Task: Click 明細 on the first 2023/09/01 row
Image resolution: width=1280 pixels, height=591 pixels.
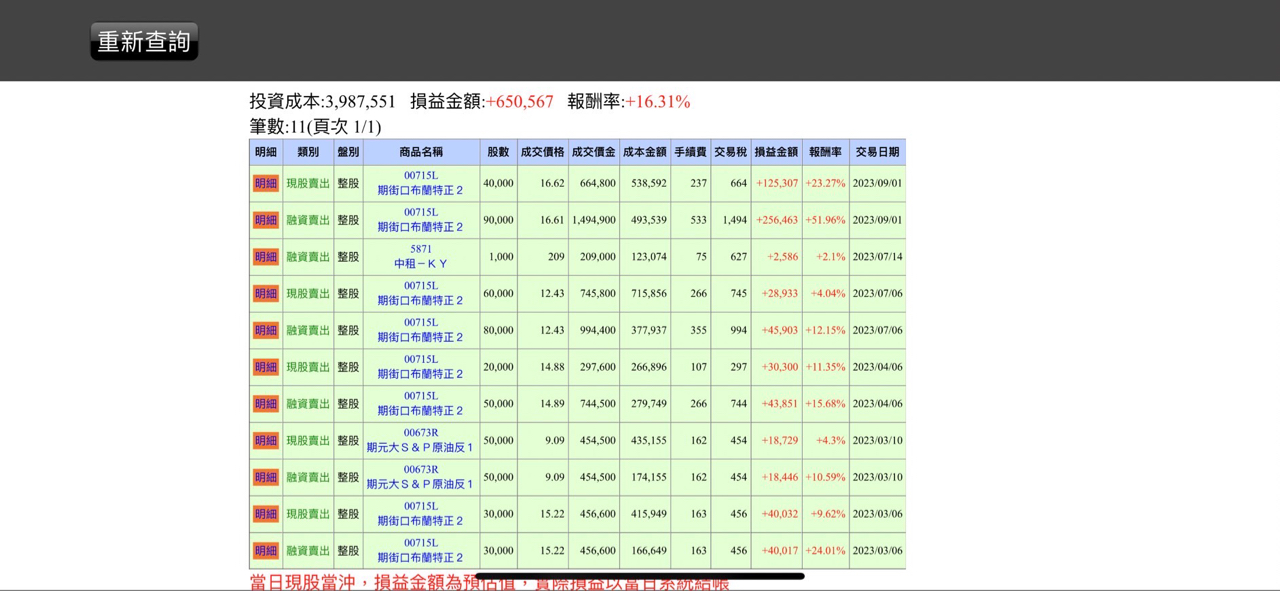Action: [x=264, y=183]
